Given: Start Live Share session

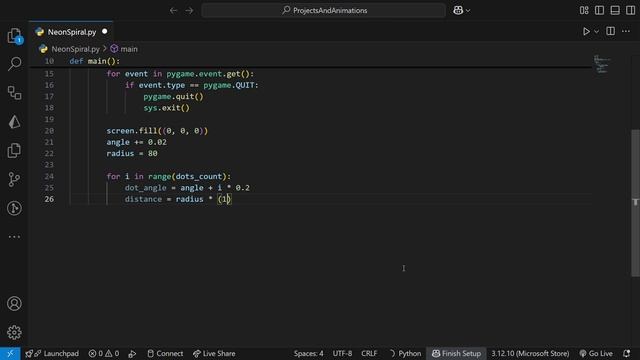Looking at the screenshot, I should click(214, 353).
